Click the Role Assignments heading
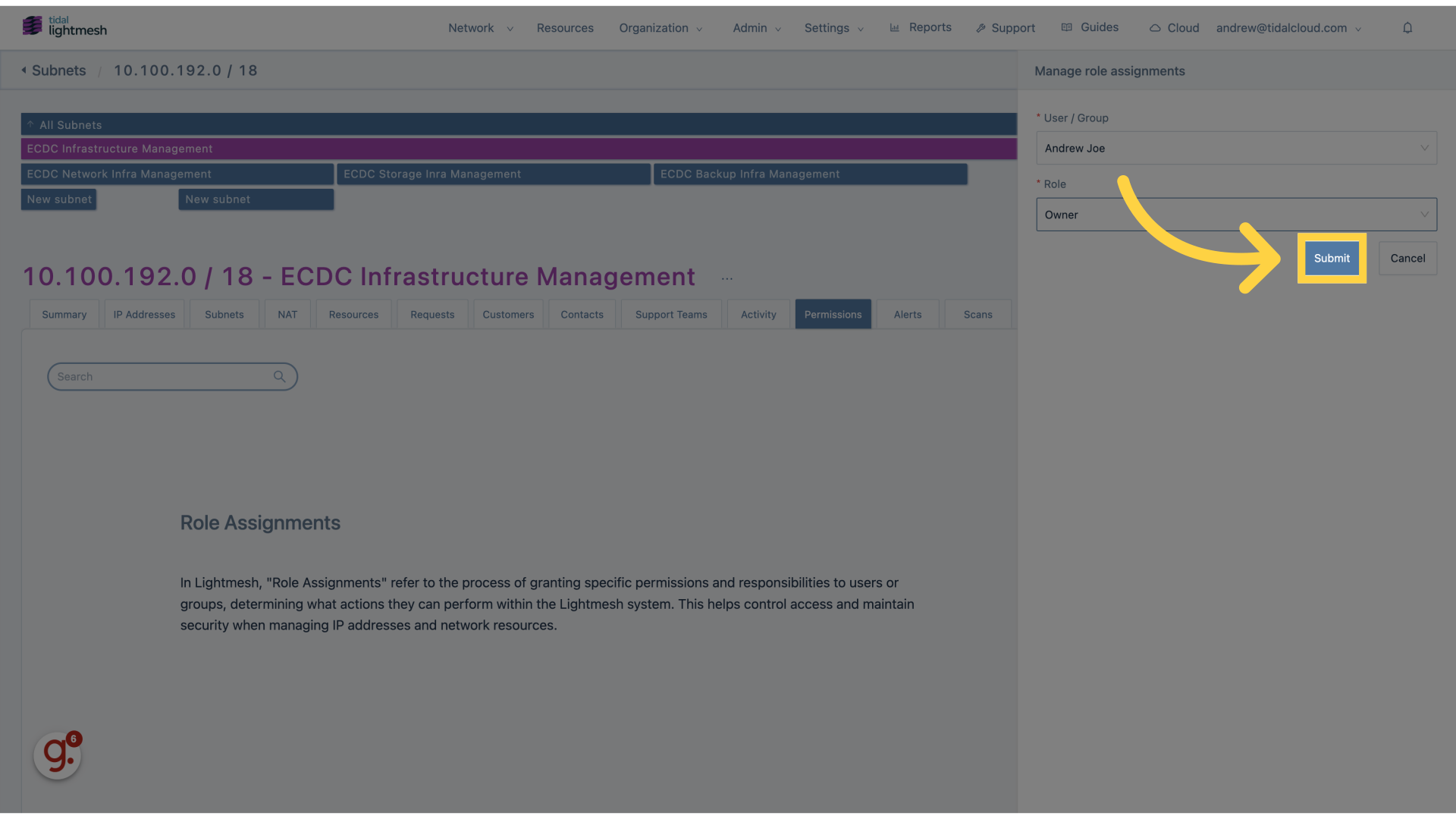1456x819 pixels. (x=260, y=523)
